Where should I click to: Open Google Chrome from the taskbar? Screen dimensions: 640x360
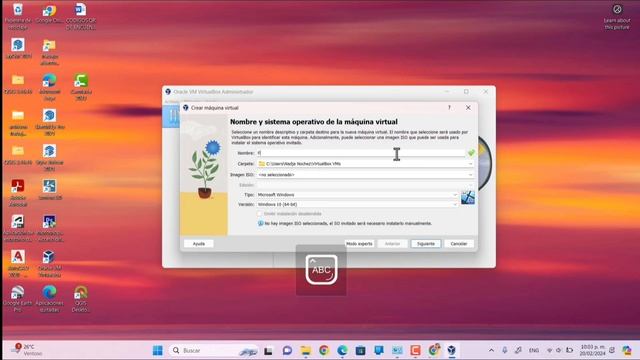click(x=324, y=350)
